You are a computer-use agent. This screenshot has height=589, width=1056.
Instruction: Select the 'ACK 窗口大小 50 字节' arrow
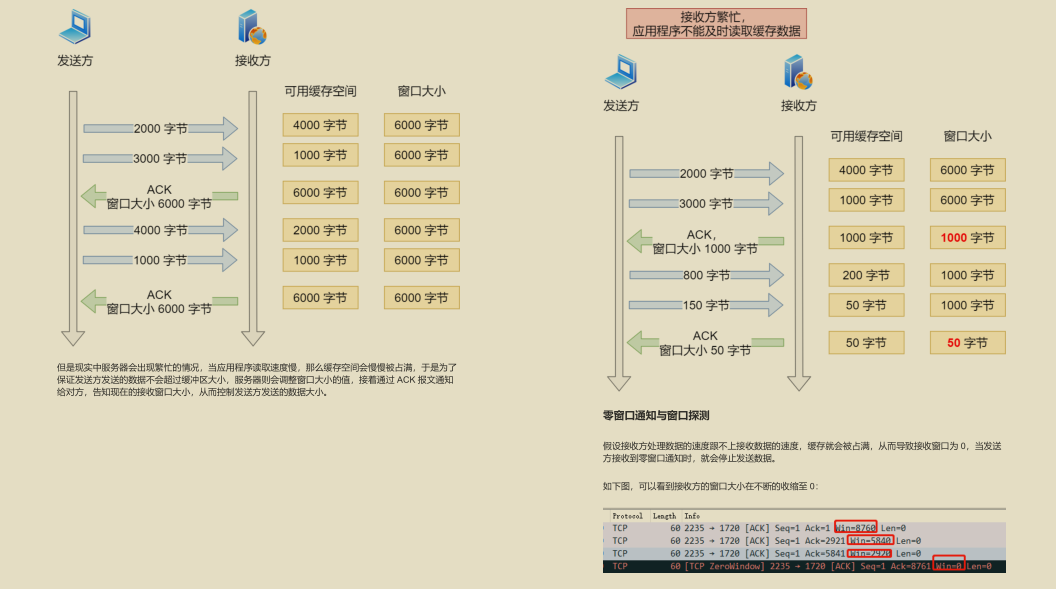pos(705,343)
